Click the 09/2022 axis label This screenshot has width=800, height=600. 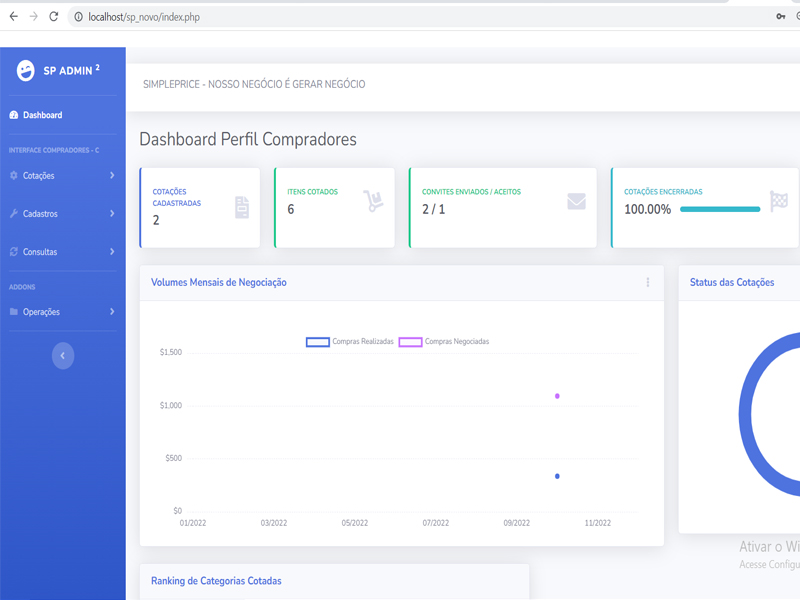tap(517, 523)
